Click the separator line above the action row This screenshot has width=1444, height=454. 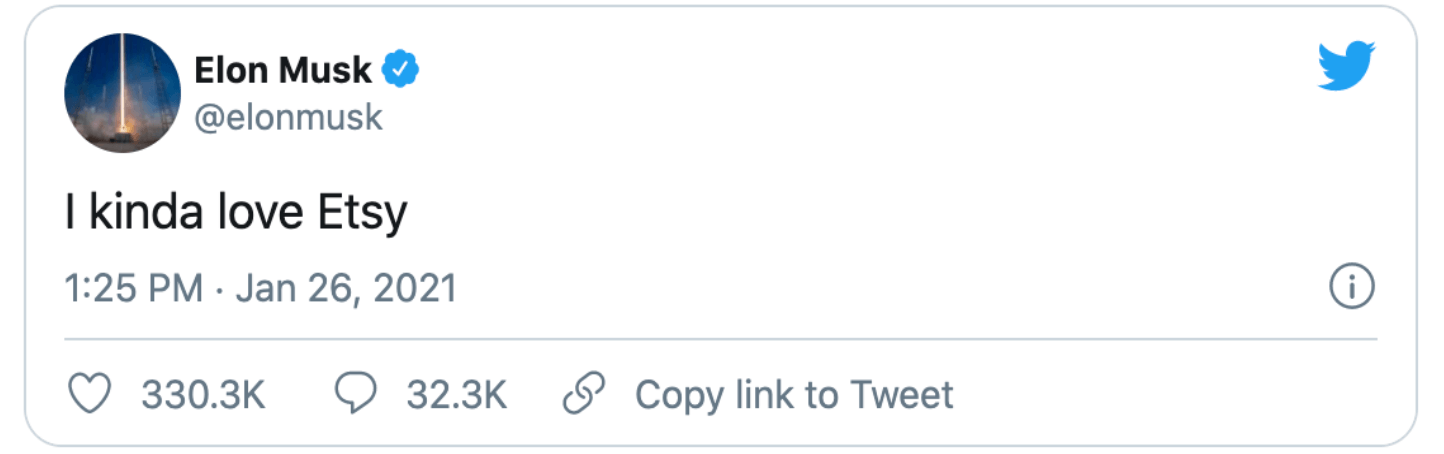[x=721, y=340]
